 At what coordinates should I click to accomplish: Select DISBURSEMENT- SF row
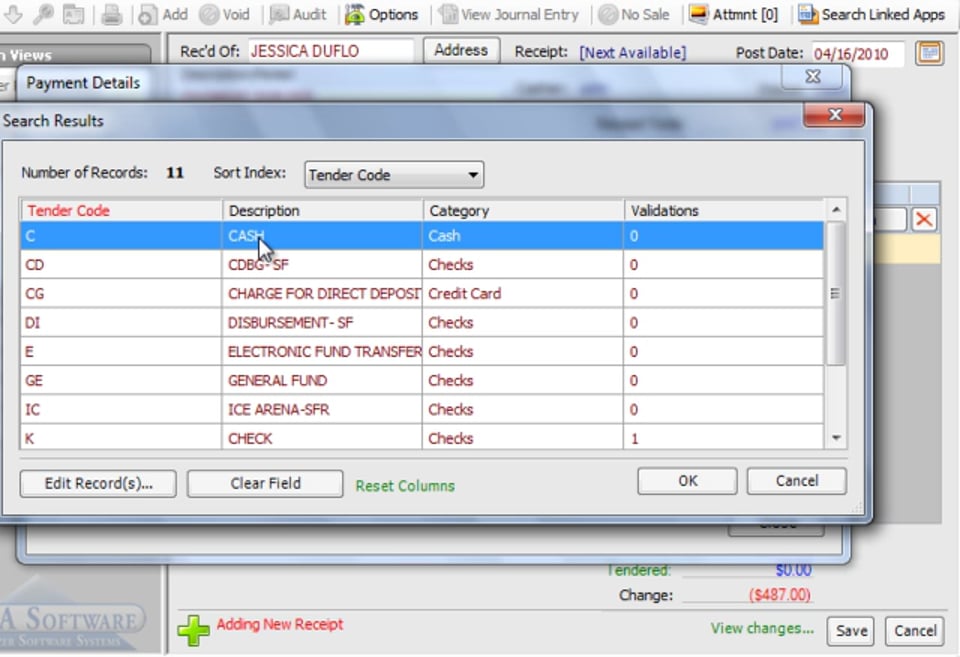(x=422, y=322)
